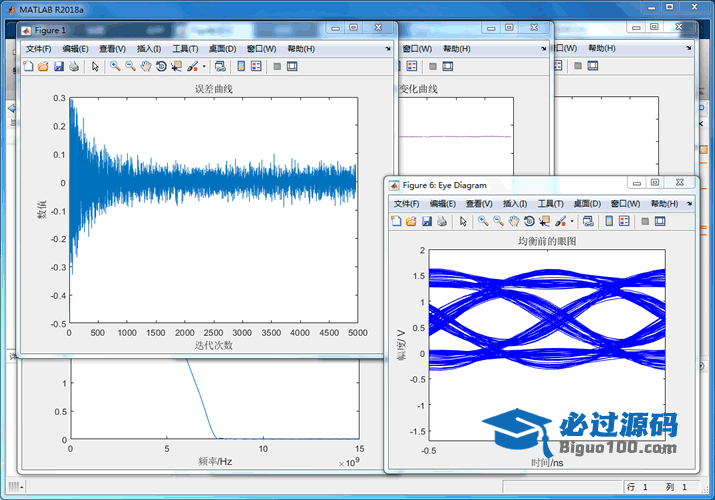The width and height of the screenshot is (715, 500).
Task: Click Rotate 3D icon in Eye Diagram toolbar
Action: pyautogui.click(x=528, y=221)
